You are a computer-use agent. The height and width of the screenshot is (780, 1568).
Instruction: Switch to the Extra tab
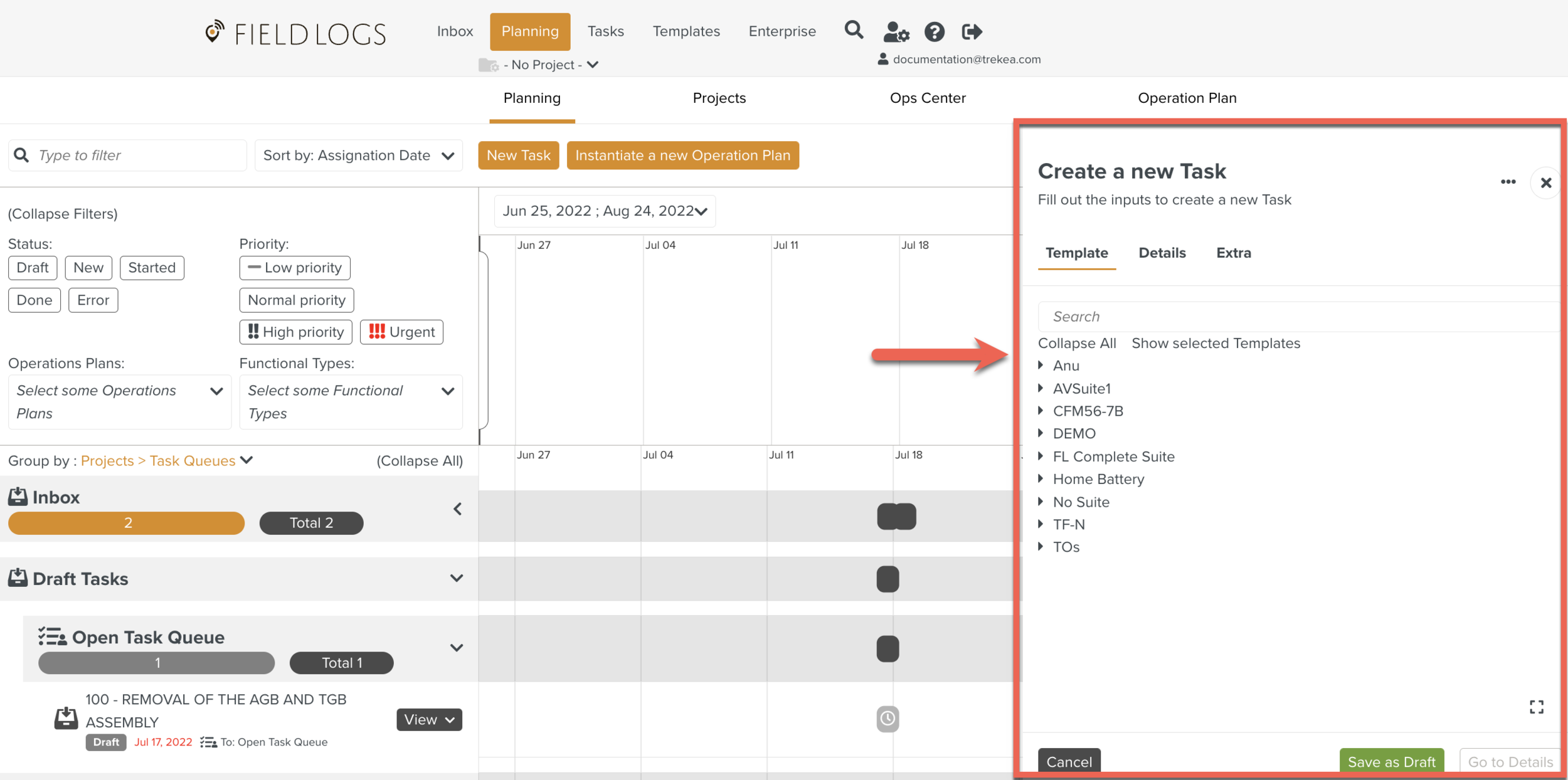(x=1233, y=253)
